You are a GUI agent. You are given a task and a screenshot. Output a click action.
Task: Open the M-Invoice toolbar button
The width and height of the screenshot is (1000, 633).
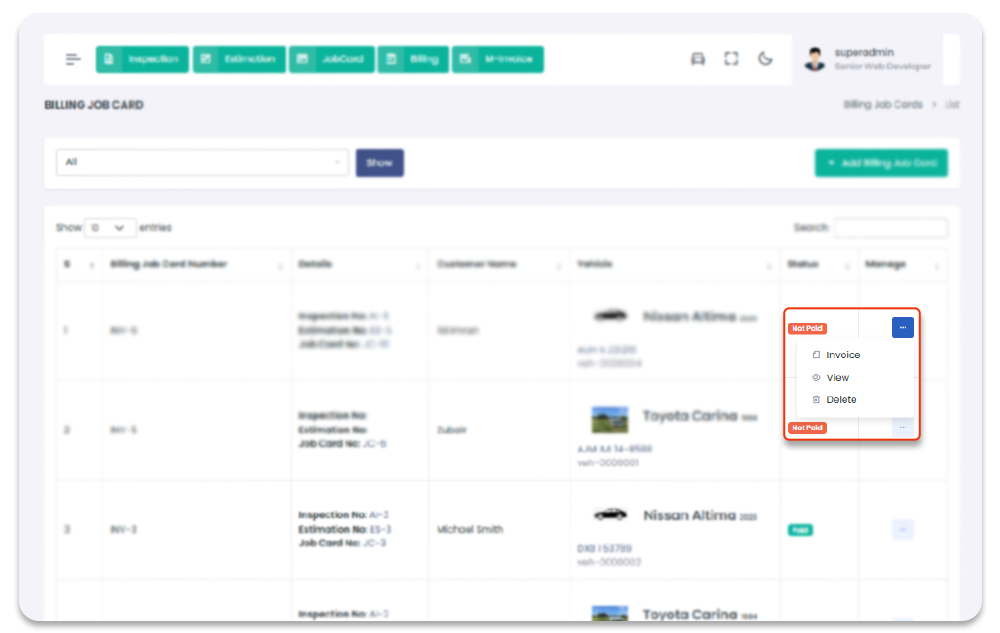[x=497, y=59]
